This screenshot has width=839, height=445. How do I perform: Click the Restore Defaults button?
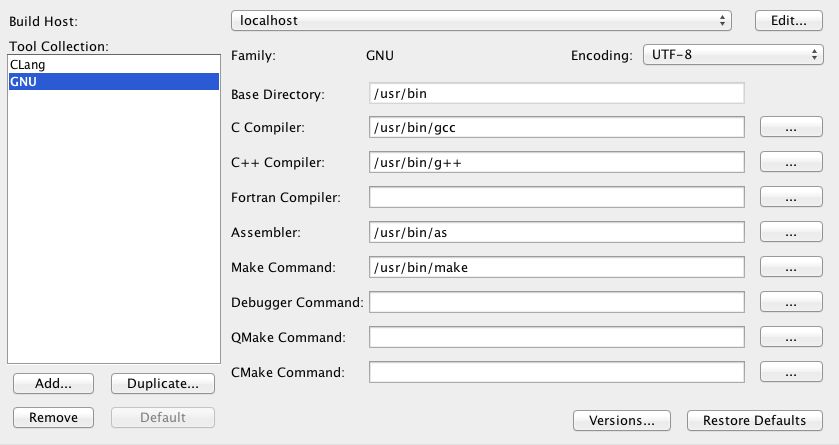(754, 420)
